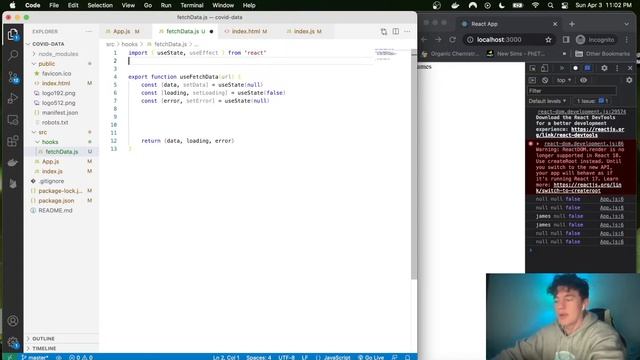Open the browser tab search dropdown

click(627, 24)
